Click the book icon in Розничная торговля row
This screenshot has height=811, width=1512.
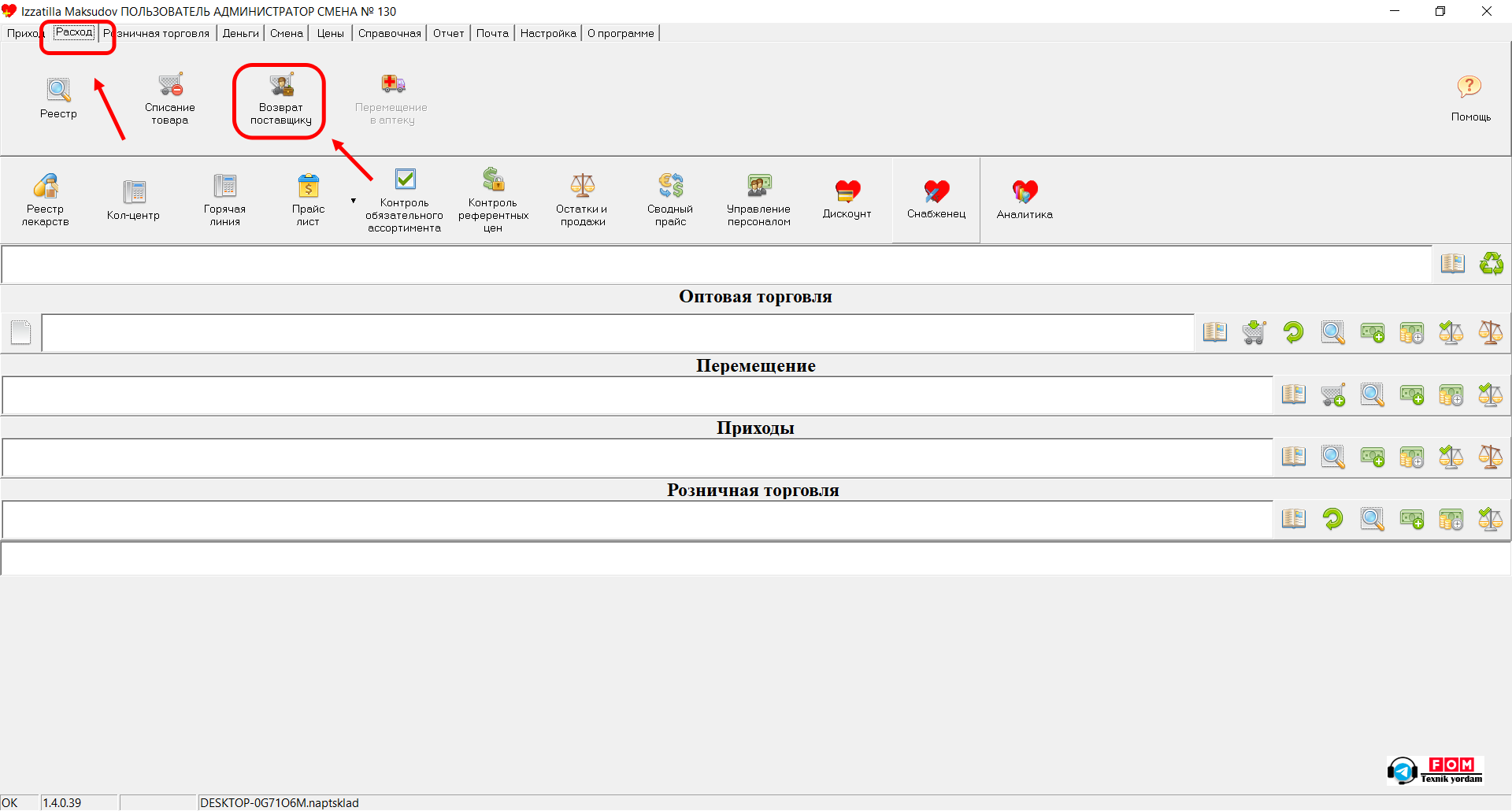(1294, 519)
